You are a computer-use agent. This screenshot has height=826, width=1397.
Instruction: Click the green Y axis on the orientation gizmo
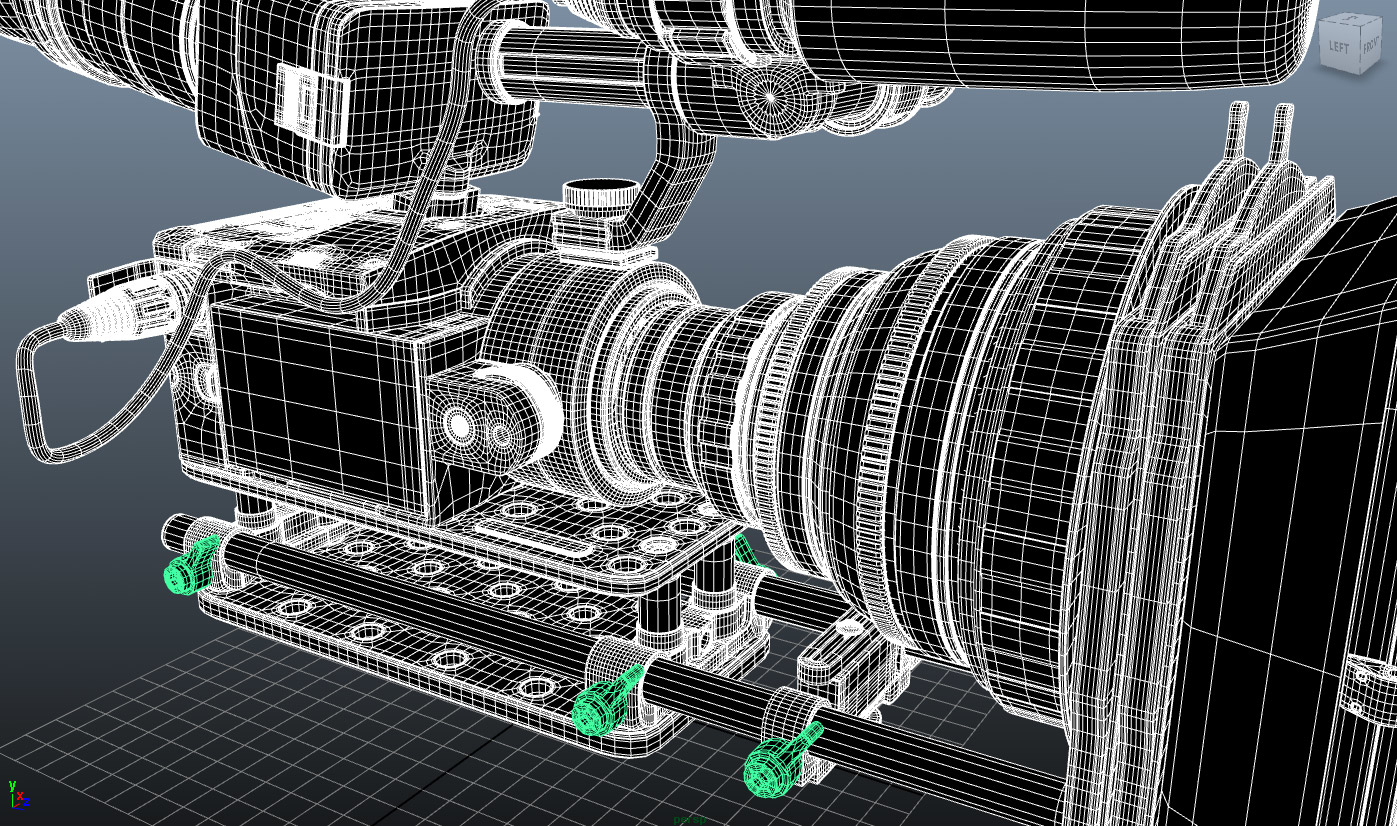click(12, 787)
